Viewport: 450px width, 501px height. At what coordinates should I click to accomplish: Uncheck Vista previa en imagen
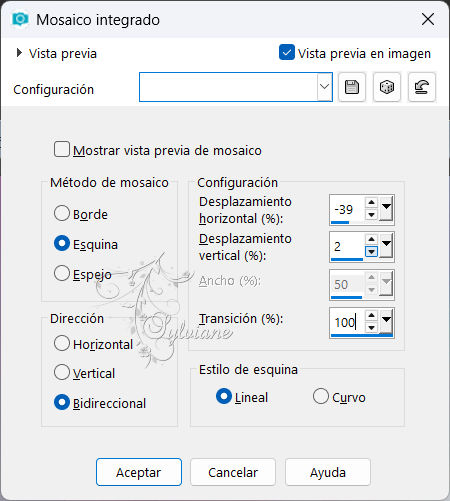coord(287,53)
